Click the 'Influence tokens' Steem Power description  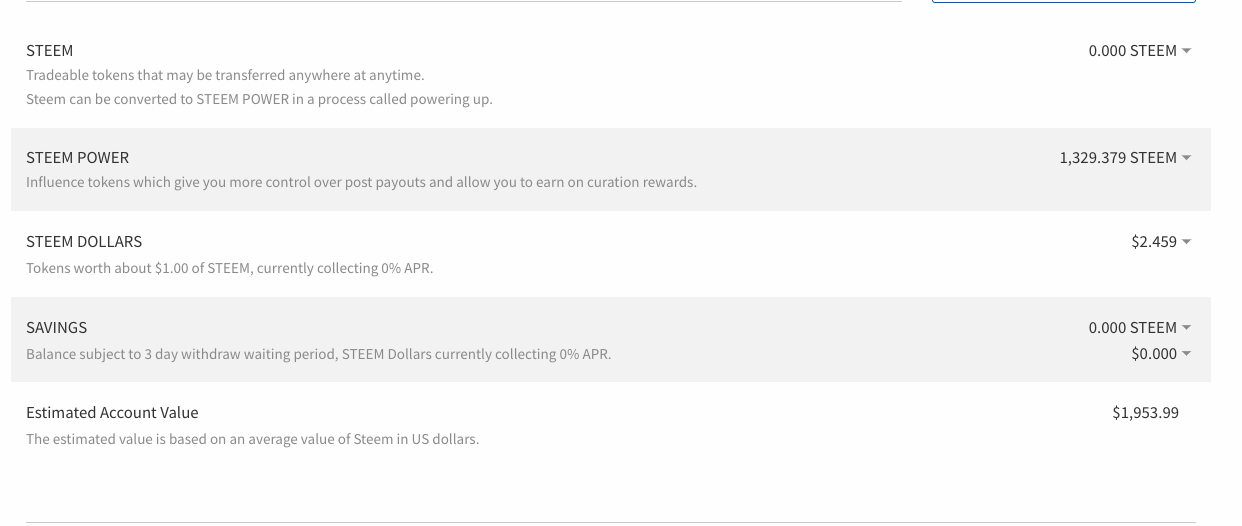tap(361, 183)
